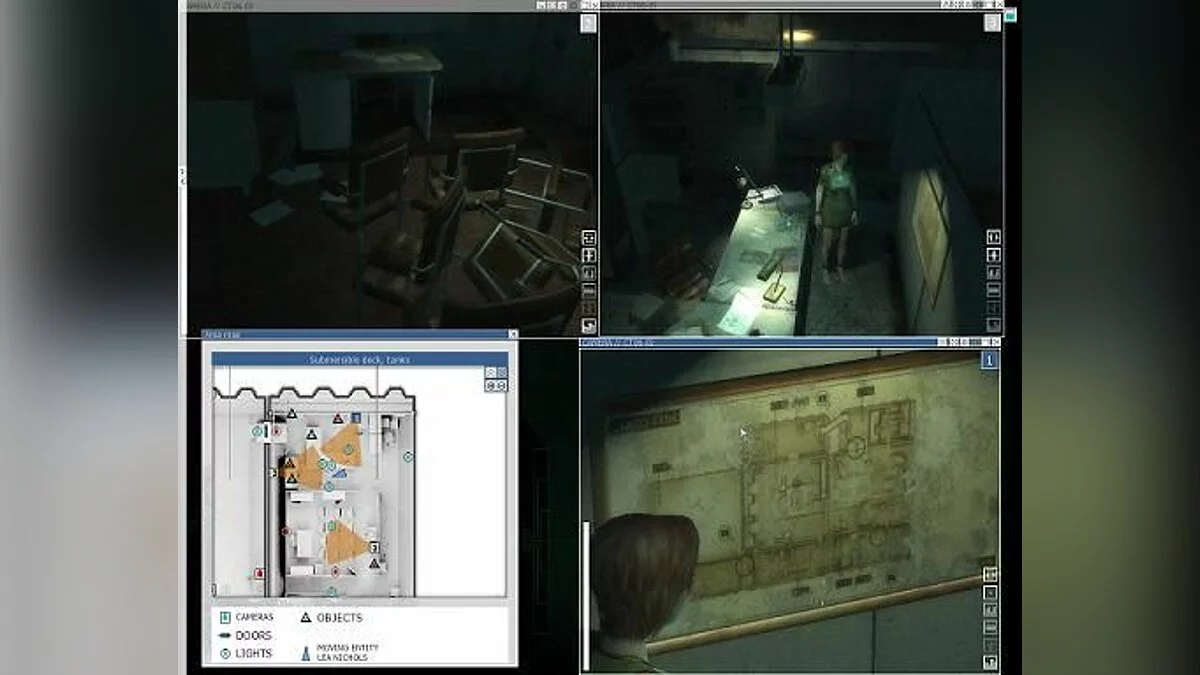
Task: Select camera marker '3' beside the lower orange cone
Action: [374, 548]
